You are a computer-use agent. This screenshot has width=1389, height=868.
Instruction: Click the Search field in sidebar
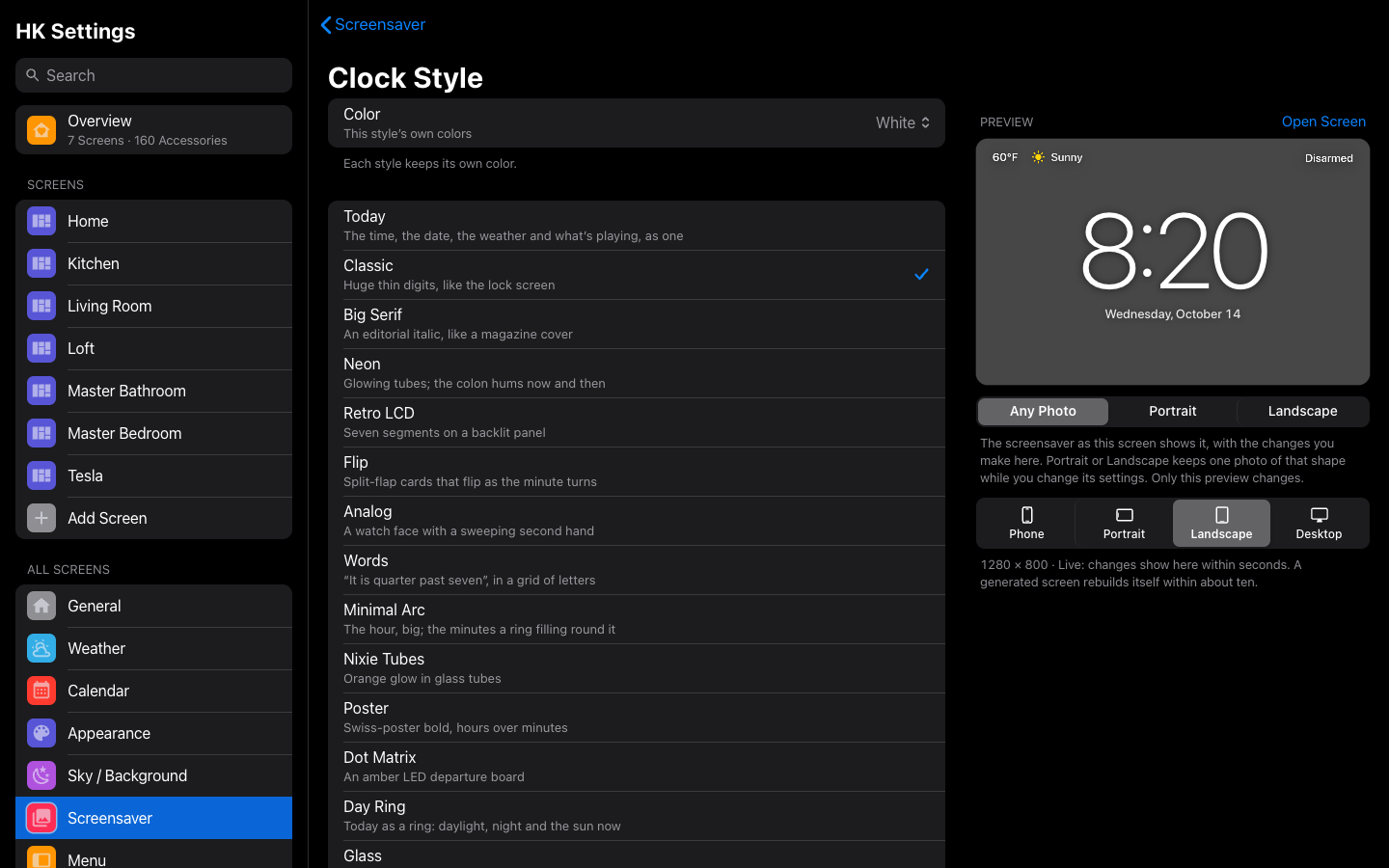click(x=153, y=75)
